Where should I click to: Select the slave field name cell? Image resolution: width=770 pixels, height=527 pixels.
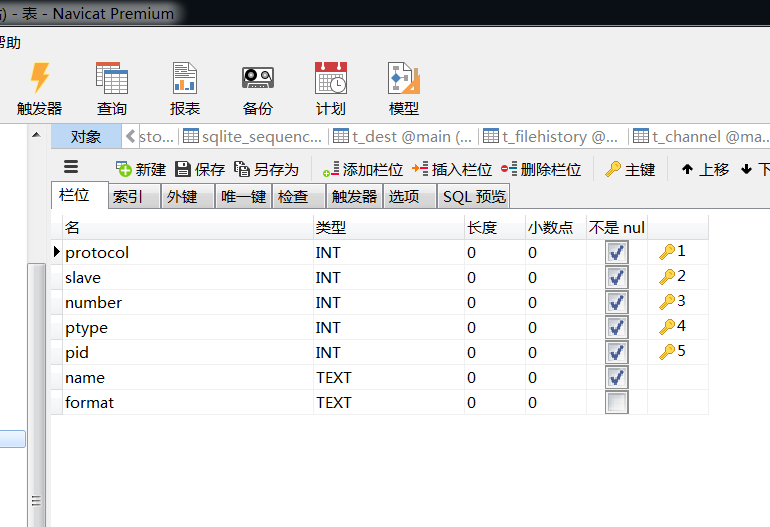188,277
